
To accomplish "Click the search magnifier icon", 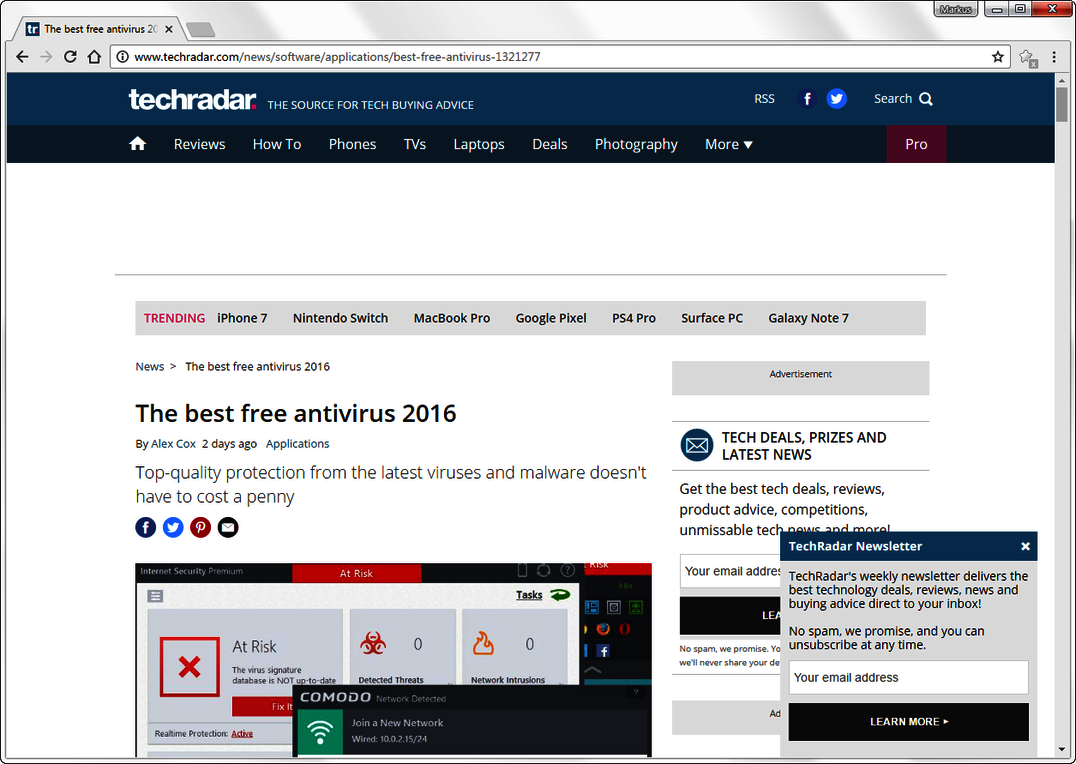I will (925, 98).
